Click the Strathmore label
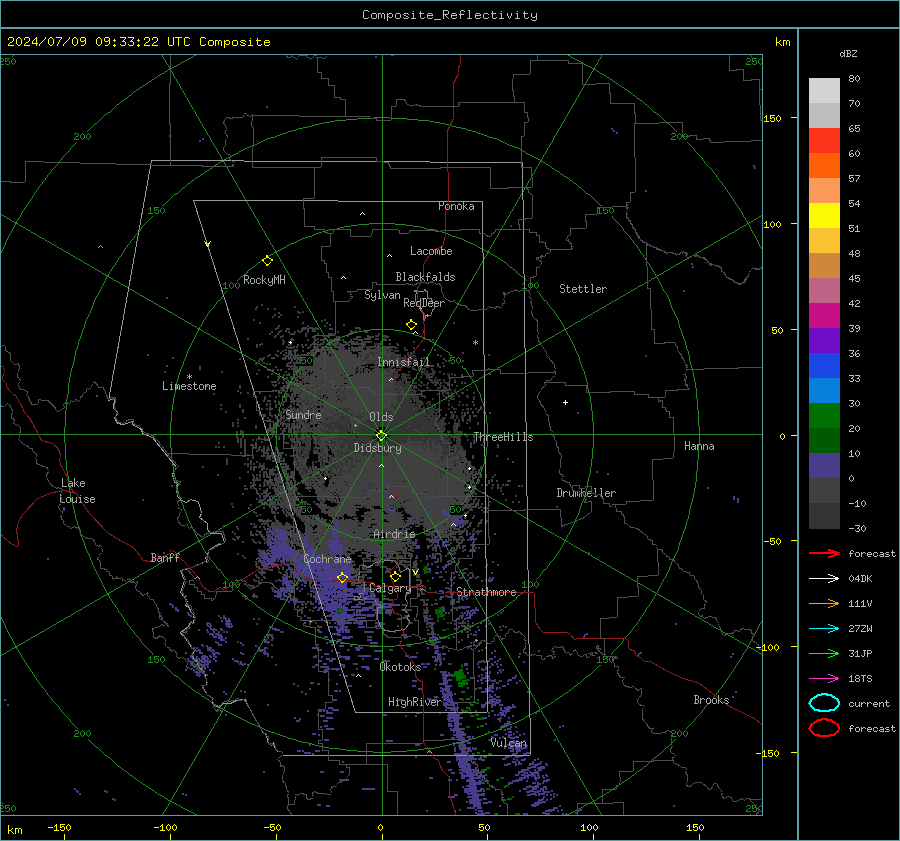This screenshot has height=841, width=900. click(x=486, y=592)
